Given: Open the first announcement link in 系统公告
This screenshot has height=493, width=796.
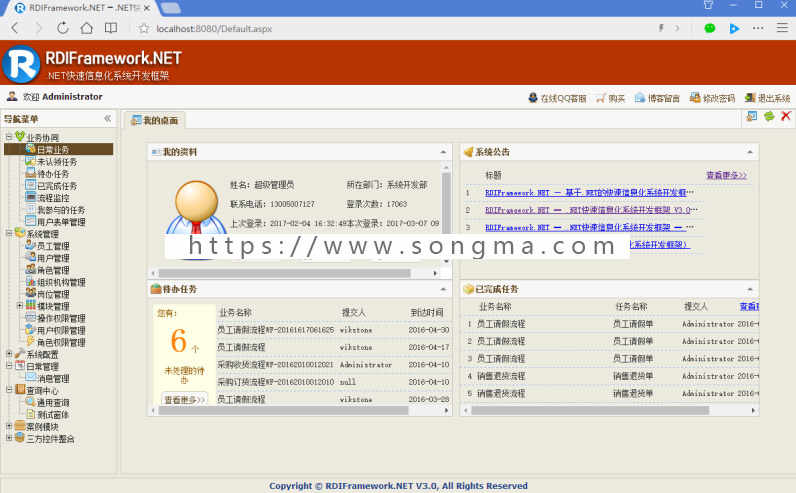Looking at the screenshot, I should pyautogui.click(x=589, y=193).
